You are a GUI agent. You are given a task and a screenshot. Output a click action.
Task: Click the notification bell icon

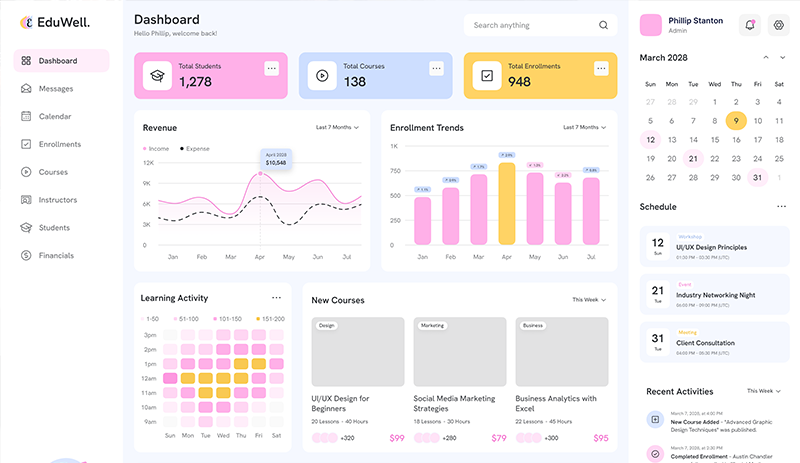point(749,25)
